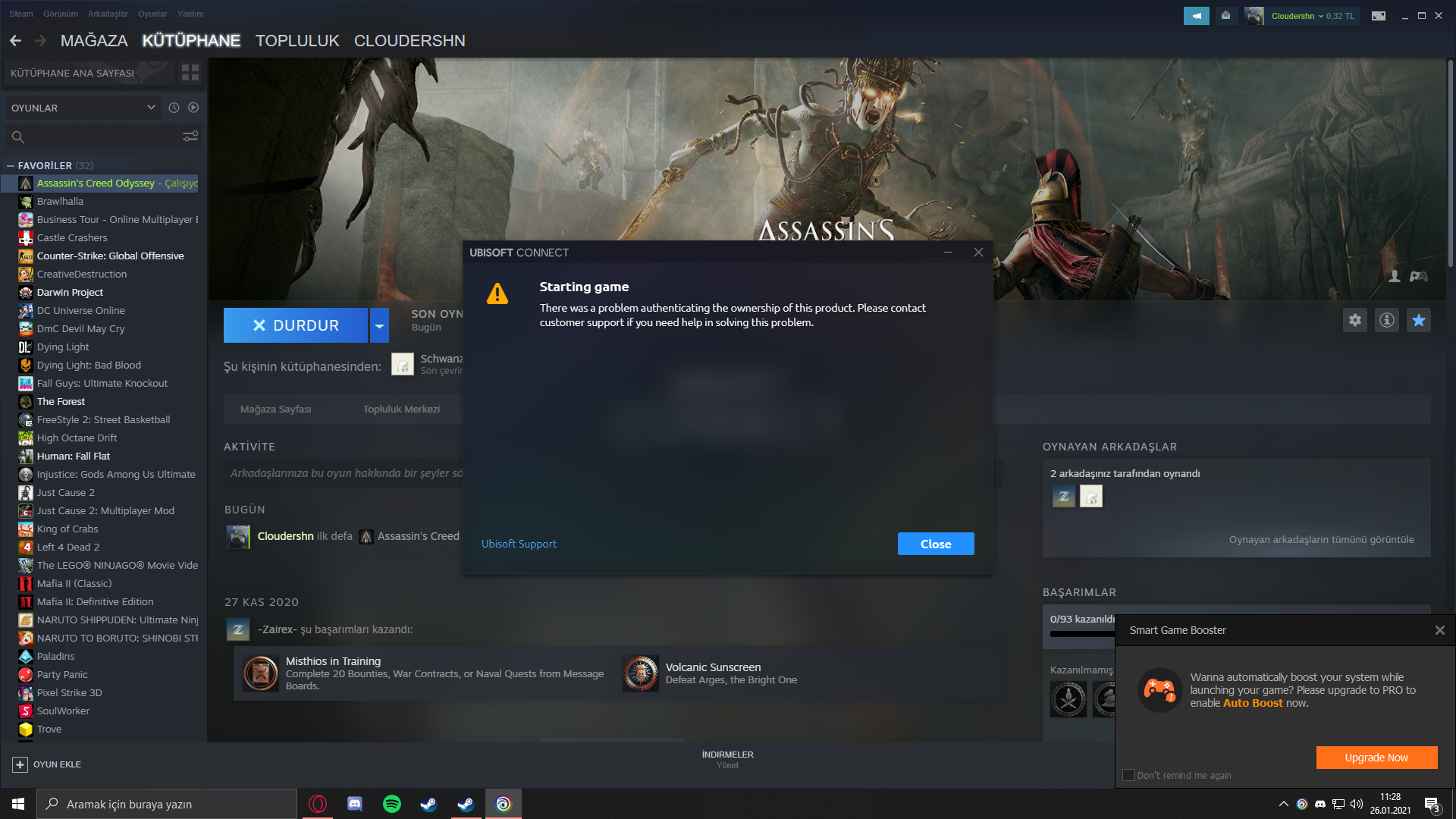Viewport: 1456px width, 819px height.
Task: Open the advanced filter settings icon
Action: [190, 136]
